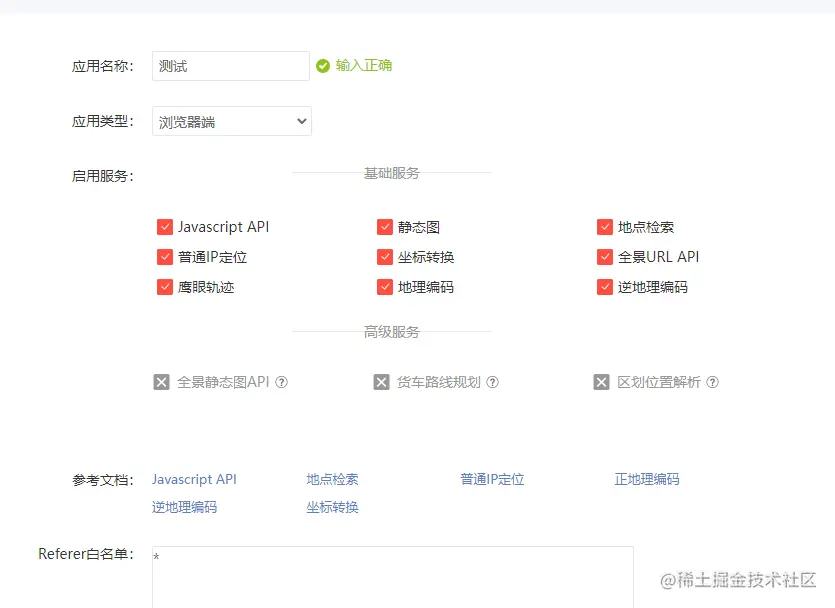Open the 普通IP定位 reference doc link

492,479
